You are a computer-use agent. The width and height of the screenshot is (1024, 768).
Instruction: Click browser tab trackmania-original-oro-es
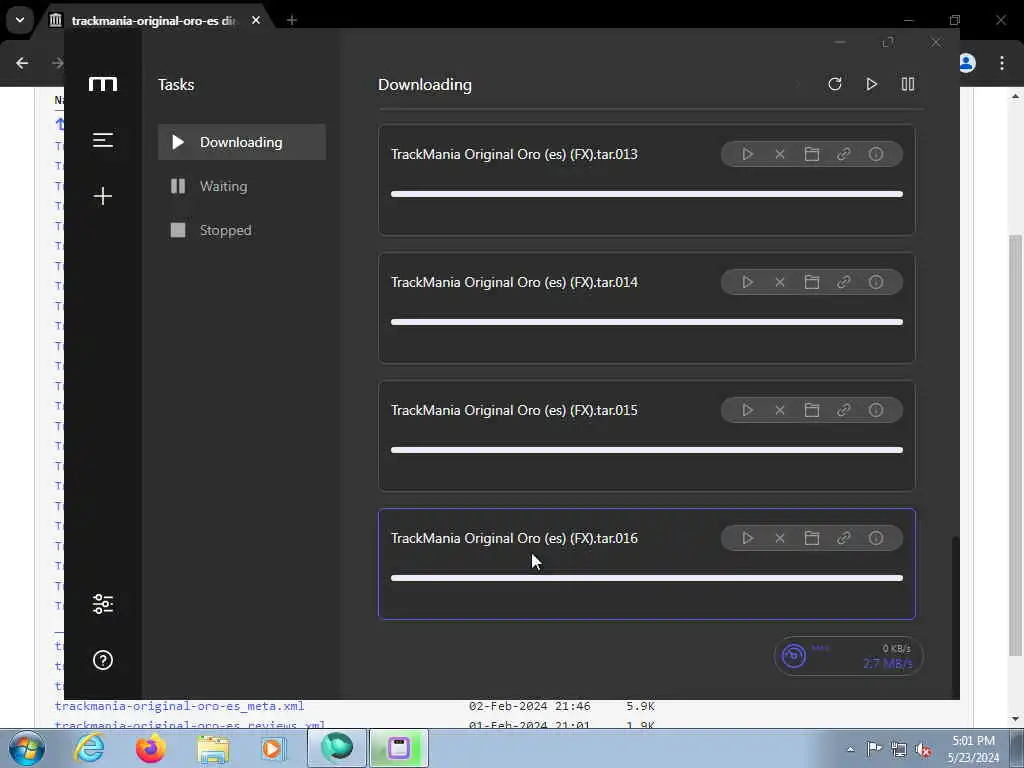point(154,20)
